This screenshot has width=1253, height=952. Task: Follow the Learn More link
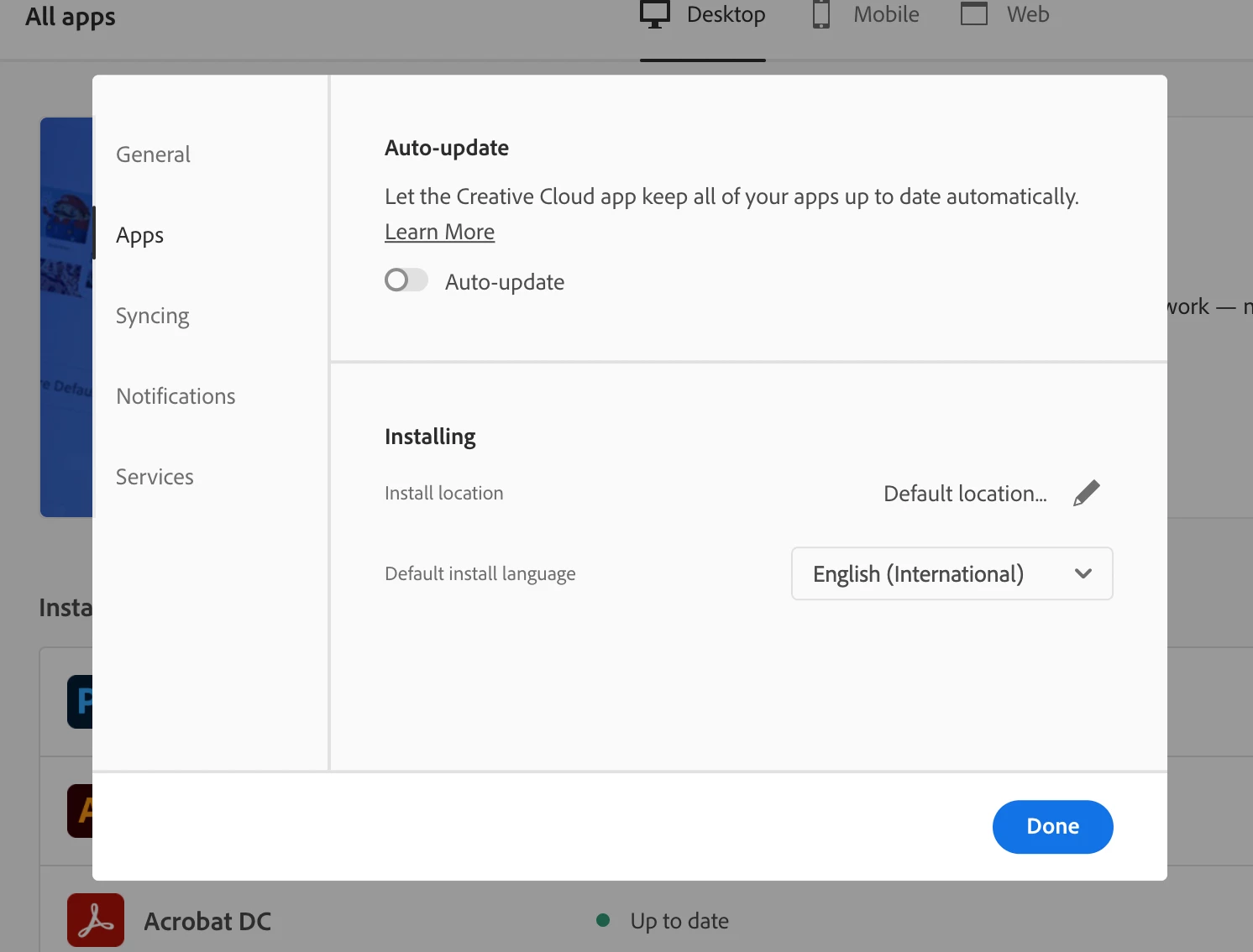click(x=439, y=232)
